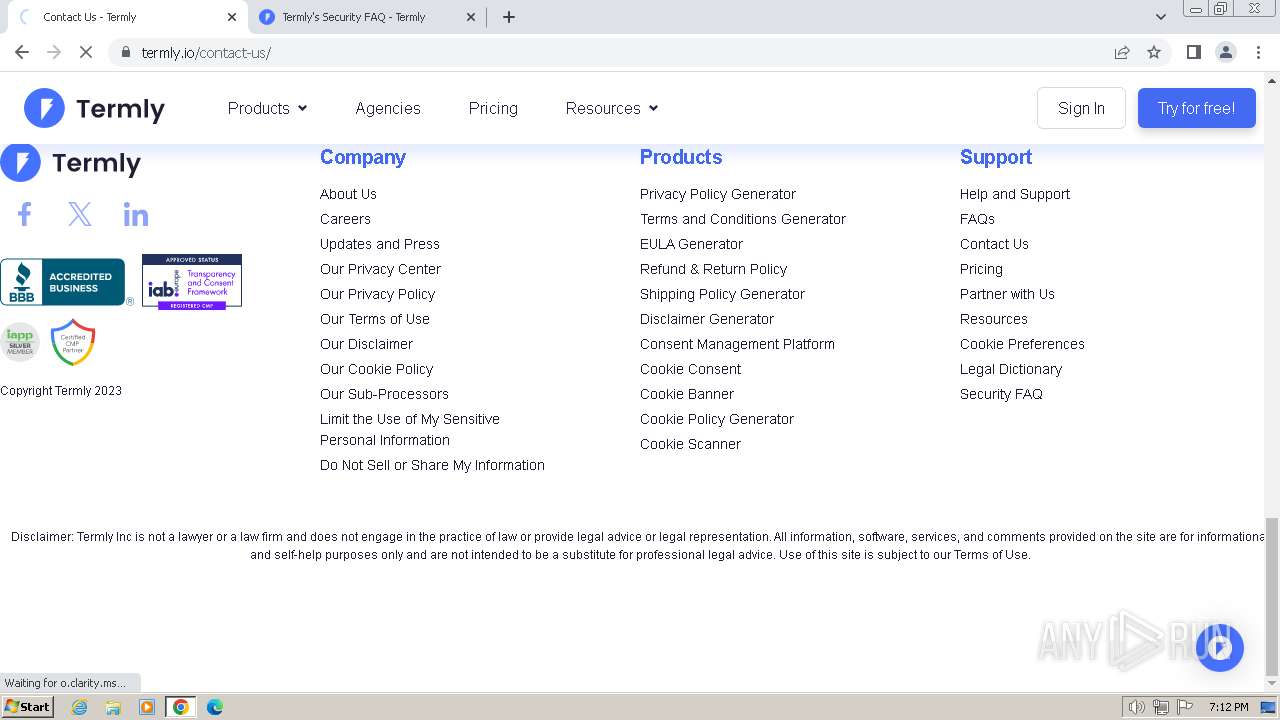The image size is (1280, 720).
Task: Open Updates and Press link
Action: (x=380, y=244)
